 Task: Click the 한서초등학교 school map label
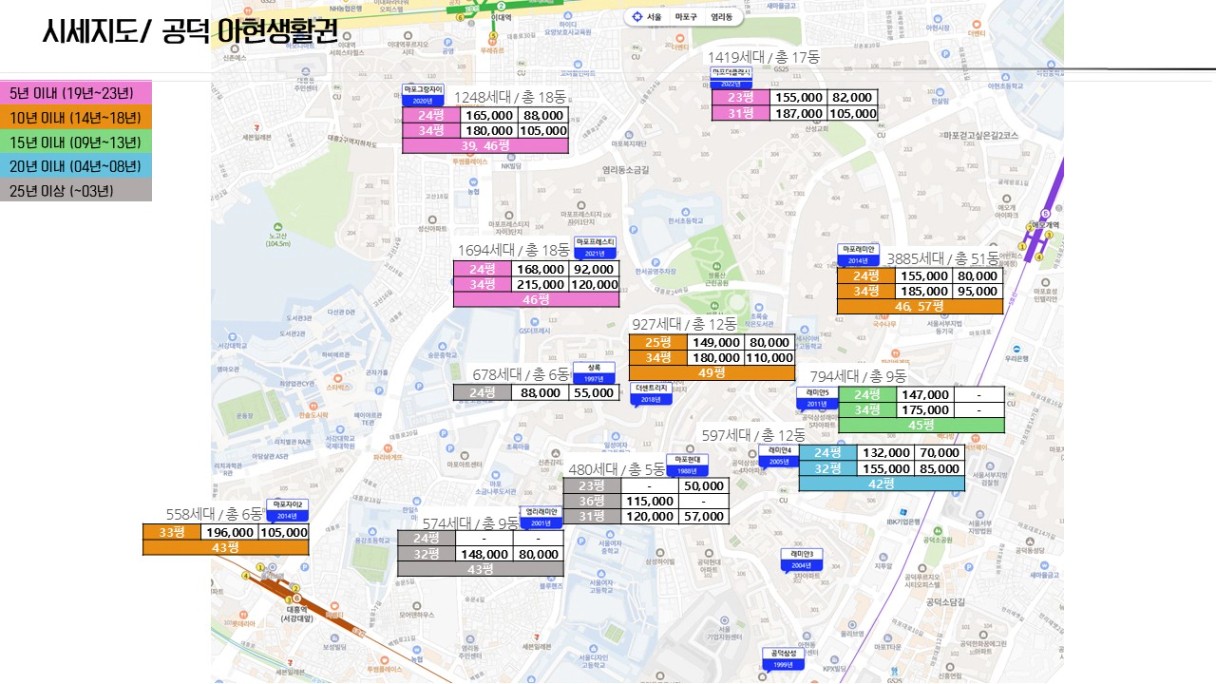[x=686, y=214]
